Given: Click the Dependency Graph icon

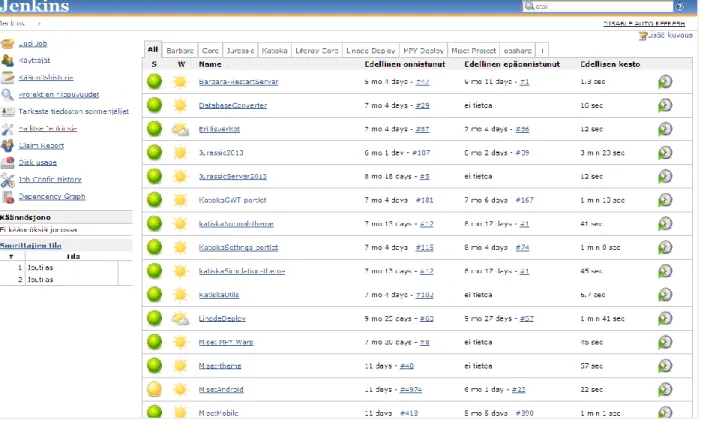Looking at the screenshot, I should 8,196.
